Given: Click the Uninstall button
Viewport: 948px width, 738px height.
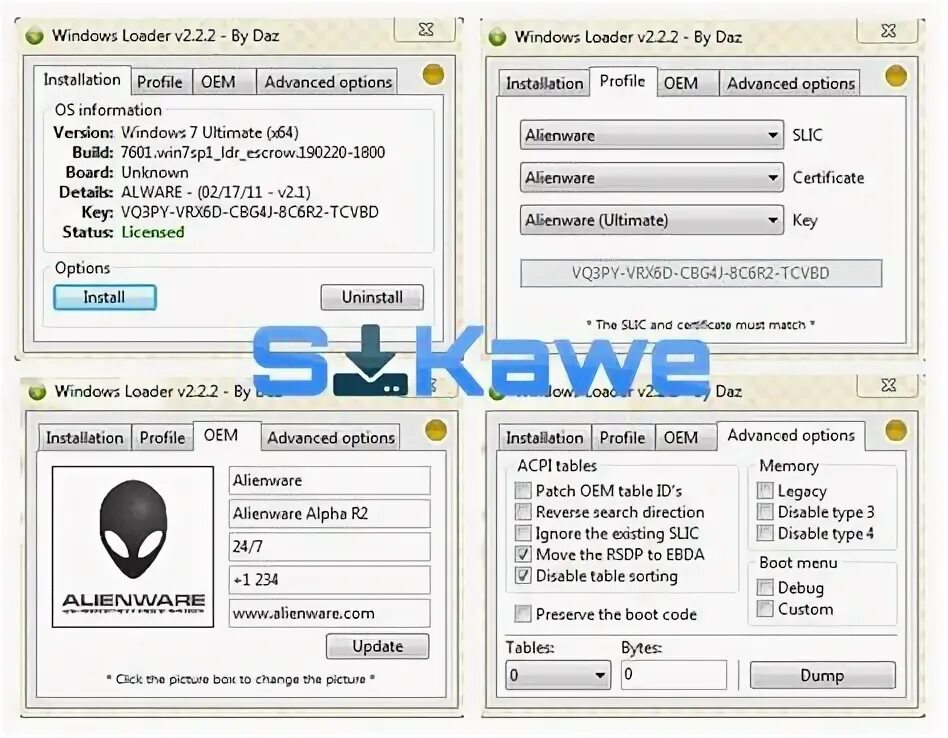Looking at the screenshot, I should click(372, 297).
